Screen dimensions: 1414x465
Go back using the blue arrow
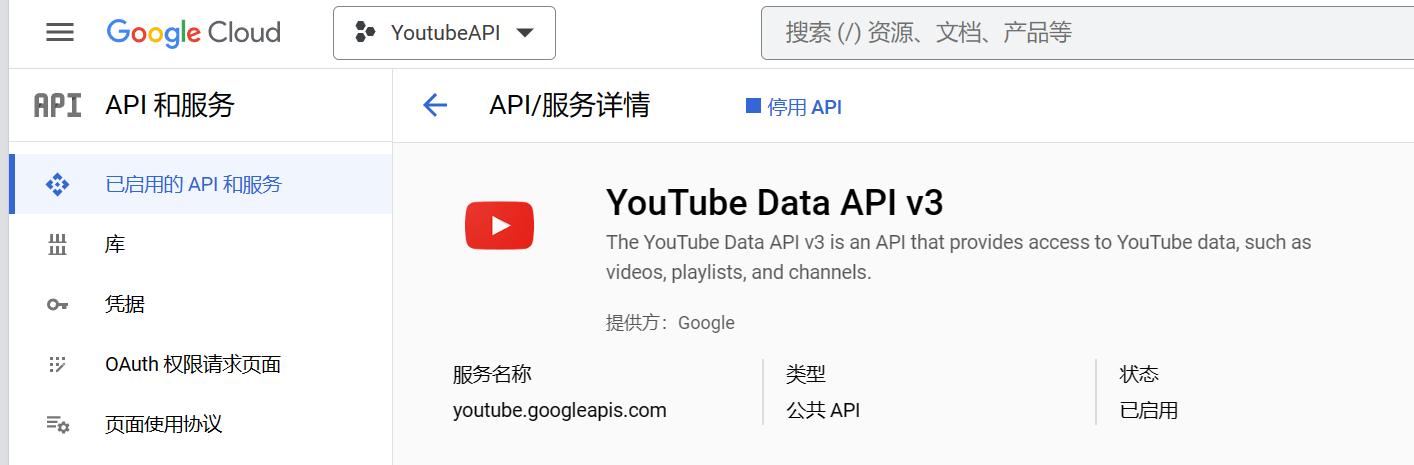(435, 105)
